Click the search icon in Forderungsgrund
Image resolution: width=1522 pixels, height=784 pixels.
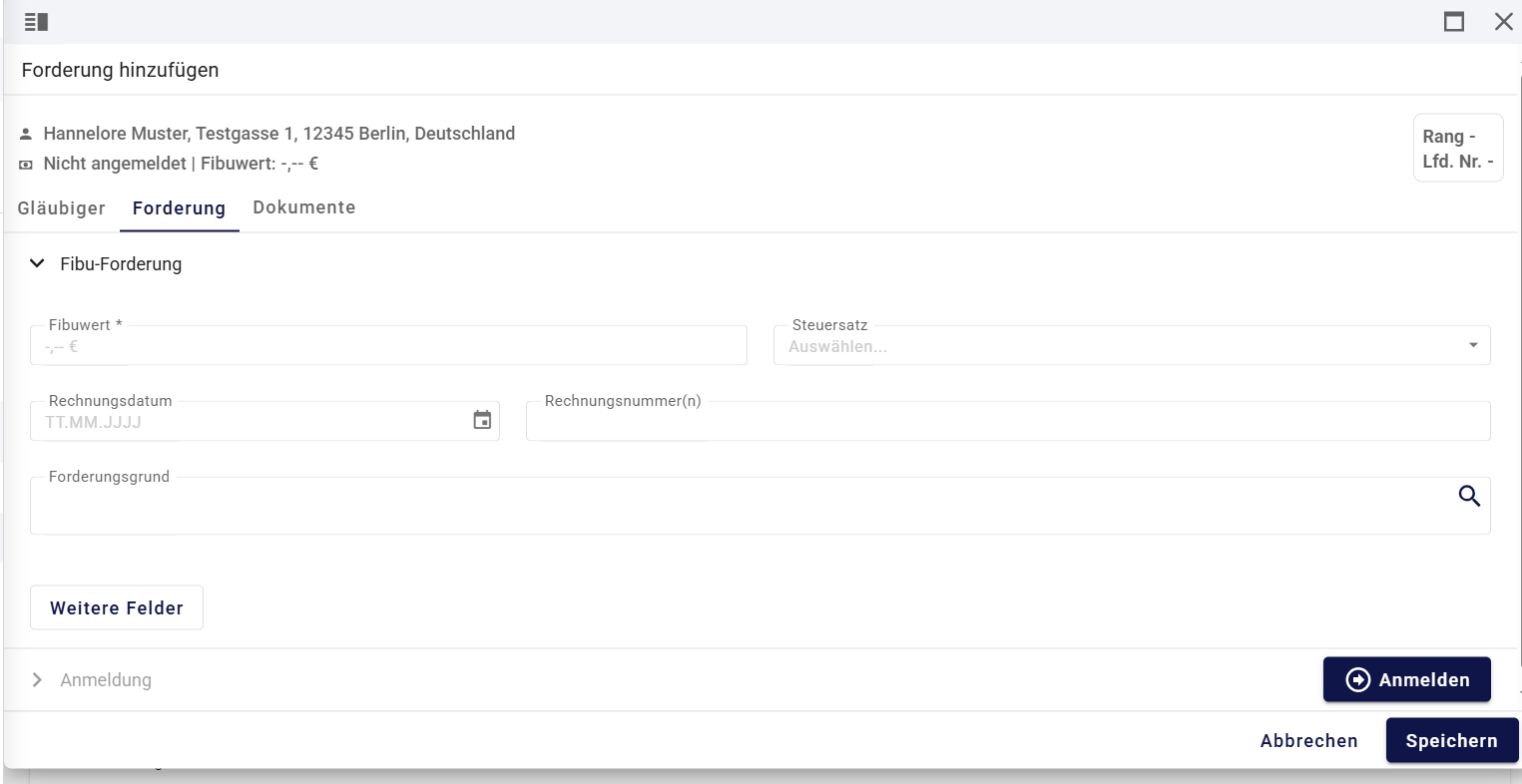[1469, 496]
